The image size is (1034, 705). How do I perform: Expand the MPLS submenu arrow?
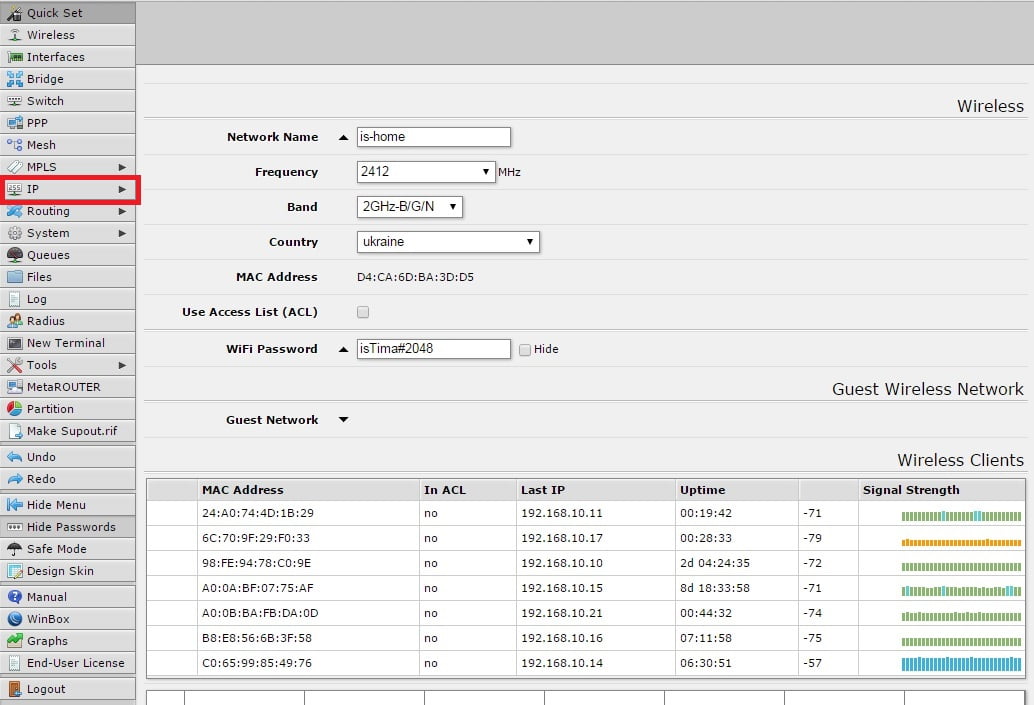coord(122,167)
